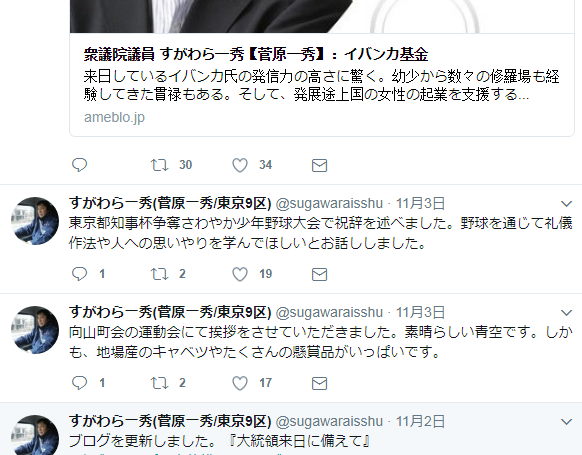This screenshot has height=455, width=582.
Task: Open the @sugawaraisshu handle on baseball tweet
Action: click(329, 203)
